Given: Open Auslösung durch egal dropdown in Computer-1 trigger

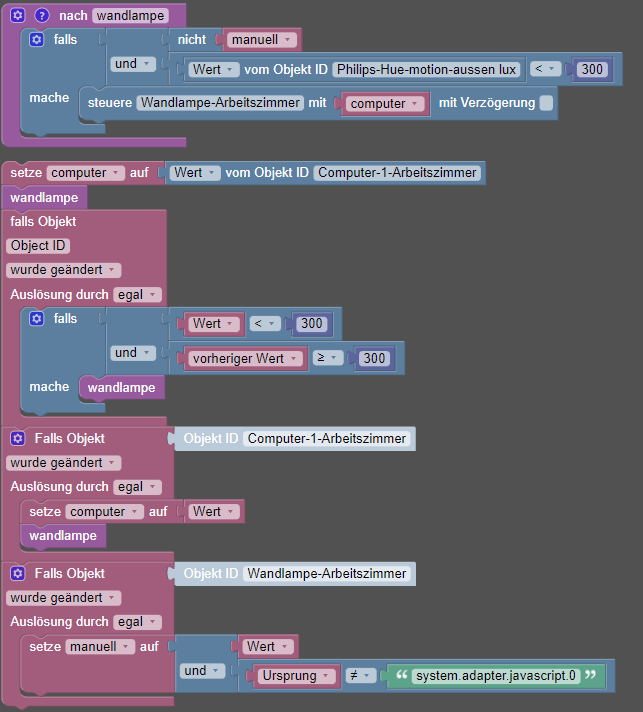Looking at the screenshot, I should click(137, 487).
